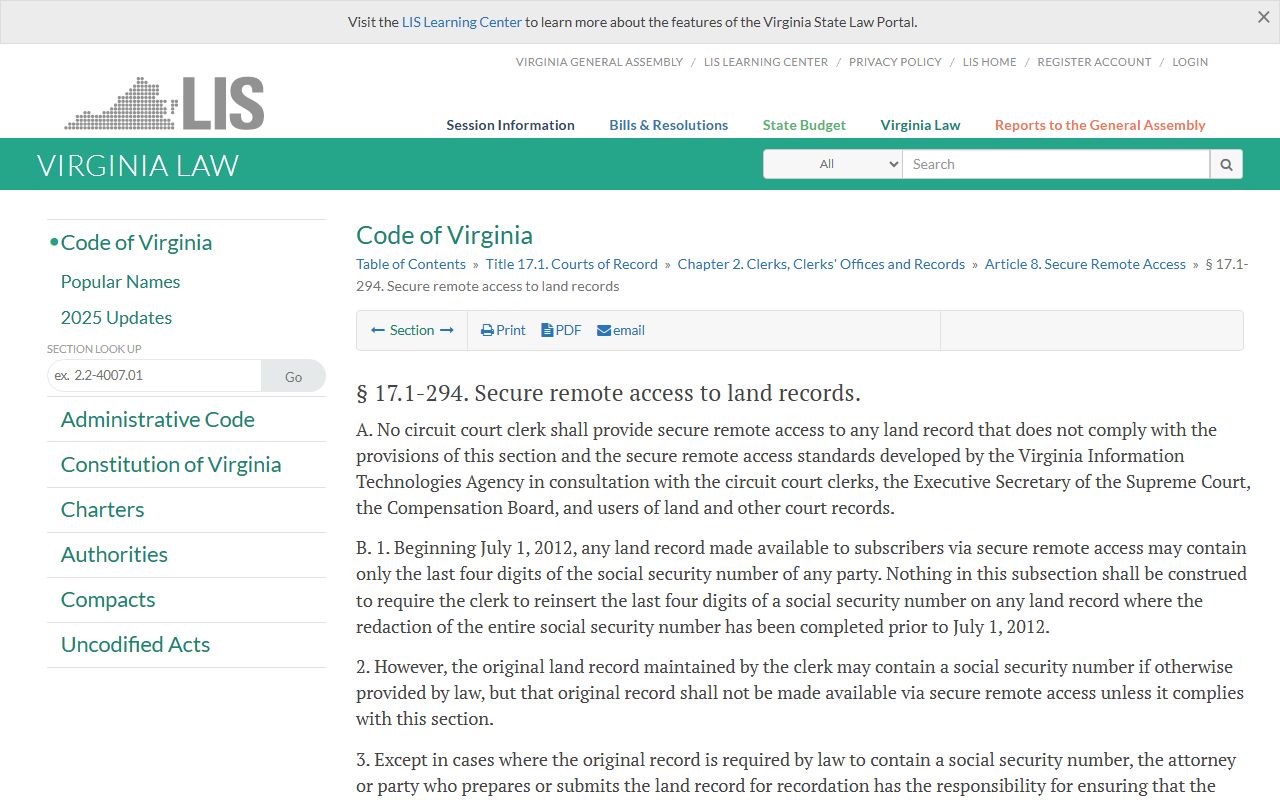
Task: Open LIS Learning Center header link
Action: point(766,62)
